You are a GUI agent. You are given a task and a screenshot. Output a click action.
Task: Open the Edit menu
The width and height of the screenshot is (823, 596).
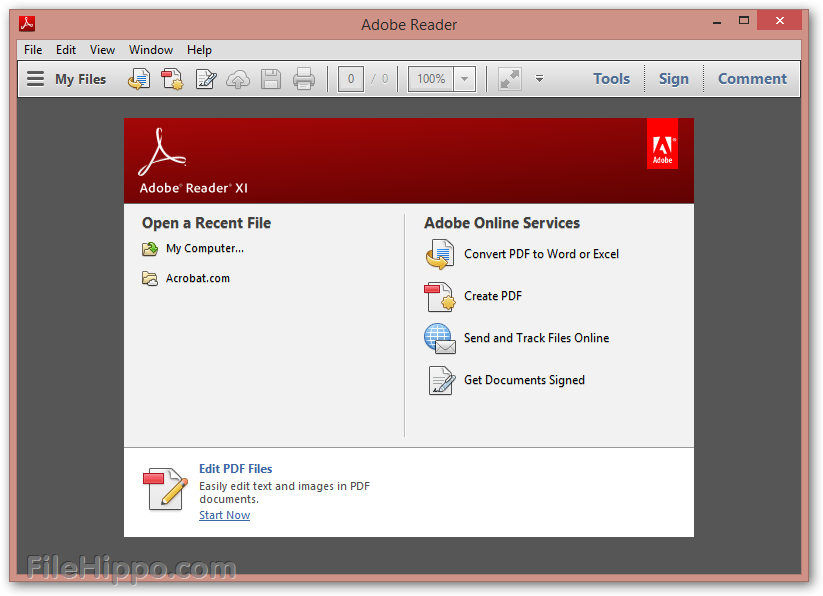(x=66, y=50)
